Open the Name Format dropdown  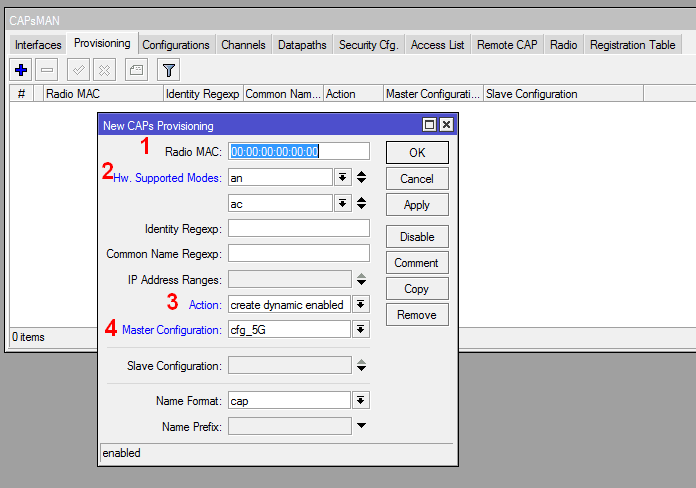[361, 400]
